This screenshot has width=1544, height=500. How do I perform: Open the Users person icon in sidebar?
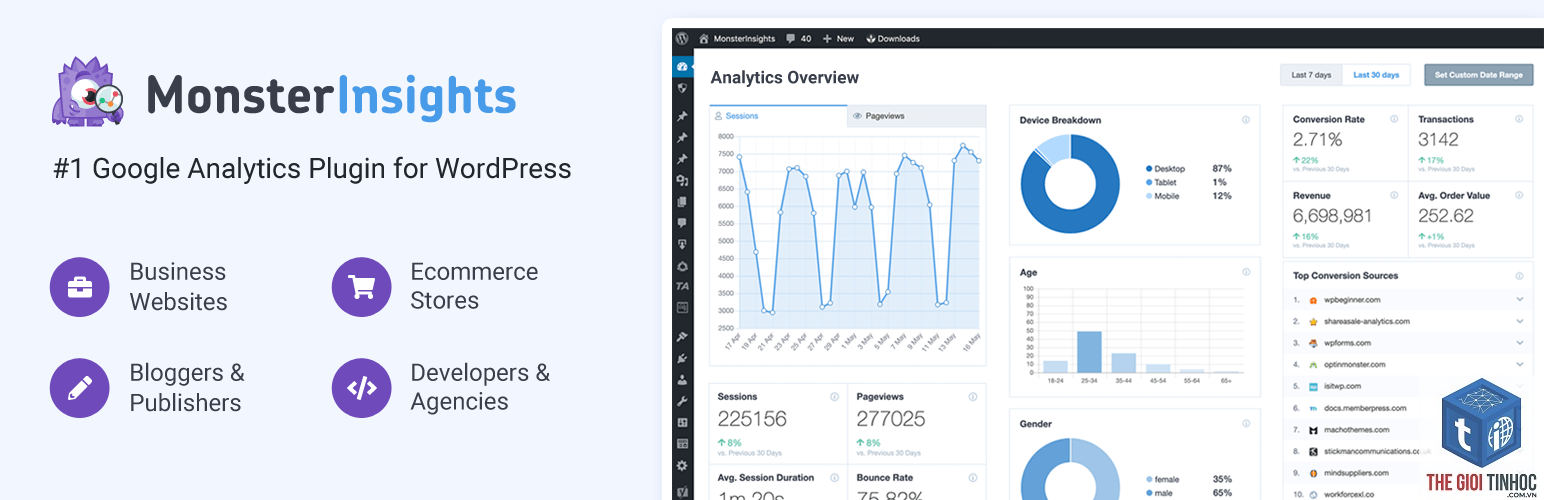click(x=682, y=380)
